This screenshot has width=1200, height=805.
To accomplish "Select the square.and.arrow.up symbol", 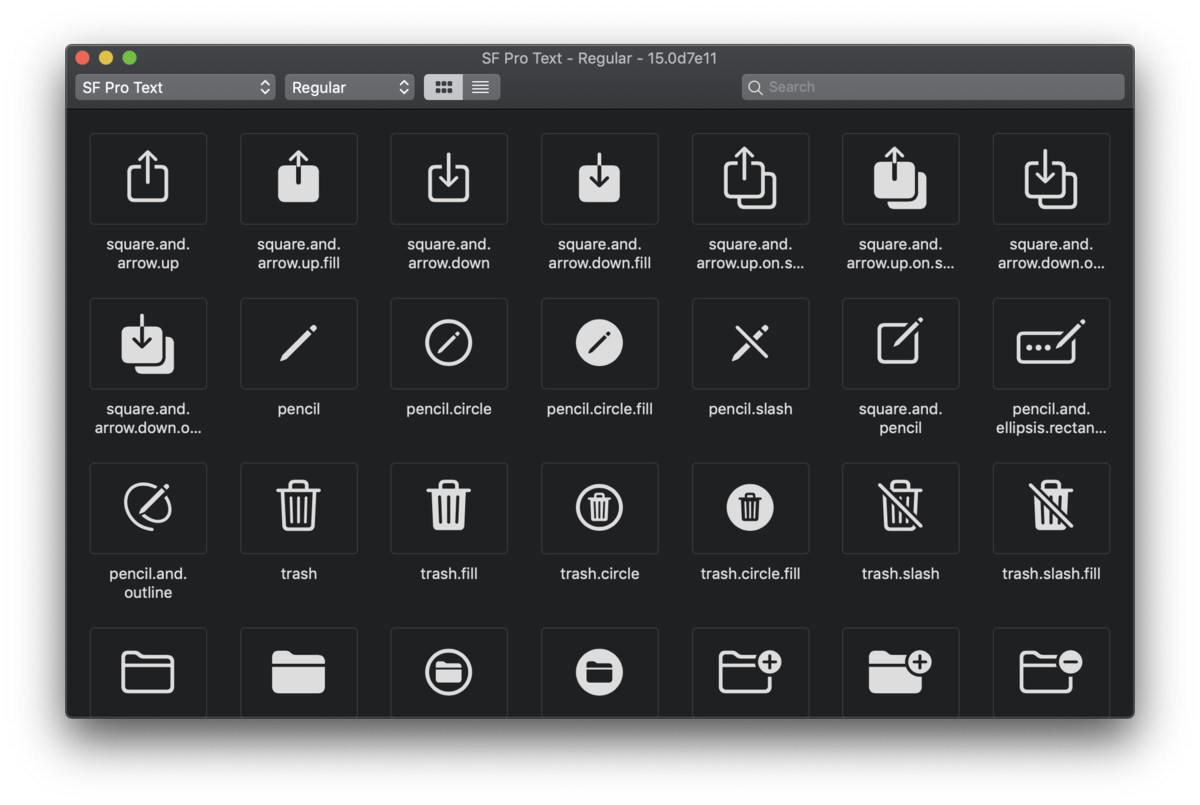I will [148, 178].
